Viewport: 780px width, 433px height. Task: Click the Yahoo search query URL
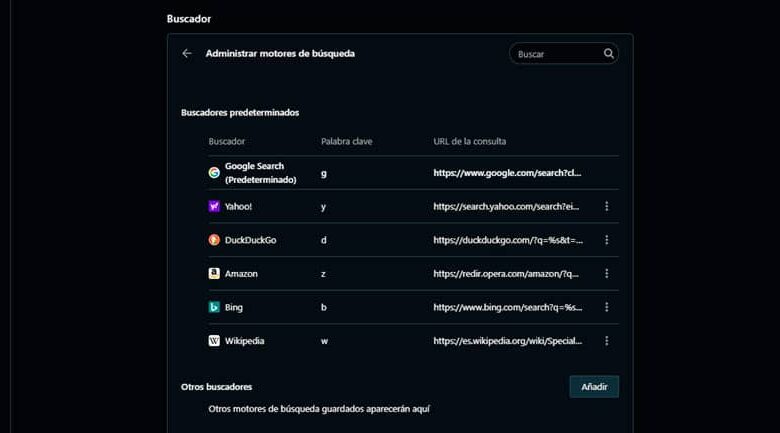point(507,207)
